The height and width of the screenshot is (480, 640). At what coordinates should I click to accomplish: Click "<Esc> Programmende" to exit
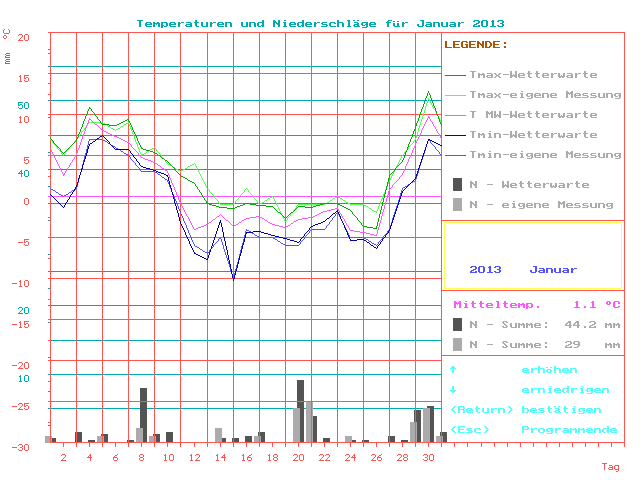(x=533, y=429)
